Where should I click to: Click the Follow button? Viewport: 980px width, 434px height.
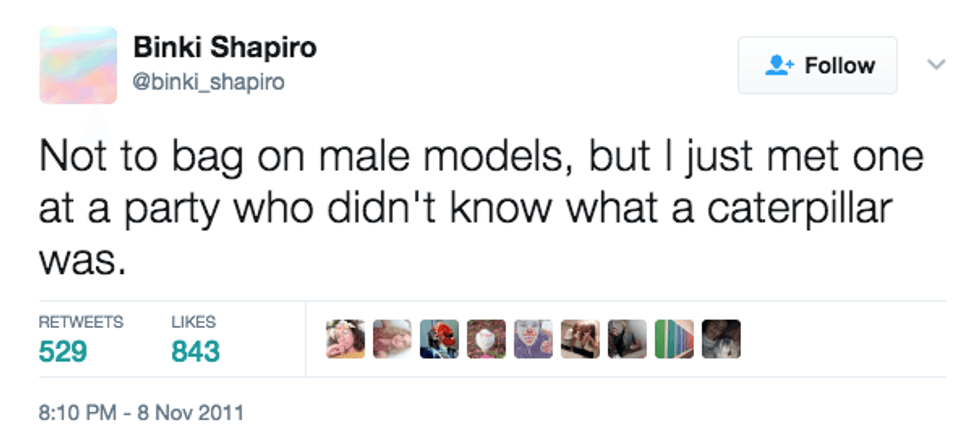pyautogui.click(x=817, y=66)
